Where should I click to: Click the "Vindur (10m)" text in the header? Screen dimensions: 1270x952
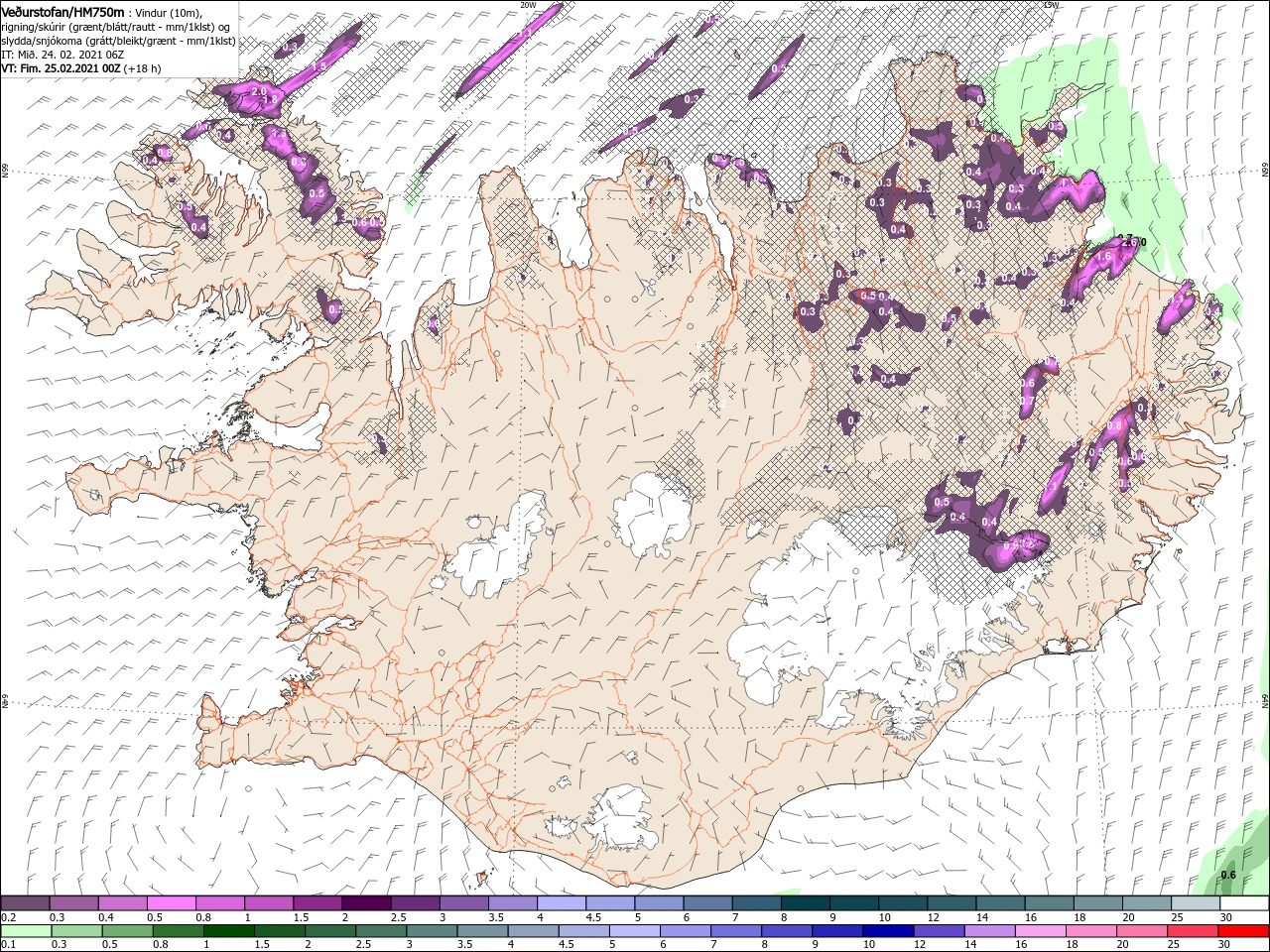(169, 12)
